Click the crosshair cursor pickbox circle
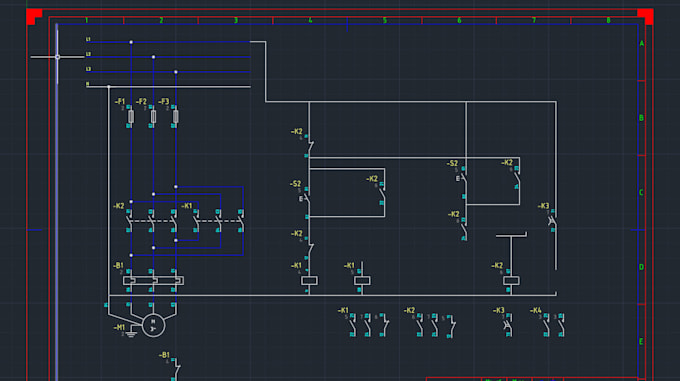This screenshot has height=381, width=680. pyautogui.click(x=58, y=57)
